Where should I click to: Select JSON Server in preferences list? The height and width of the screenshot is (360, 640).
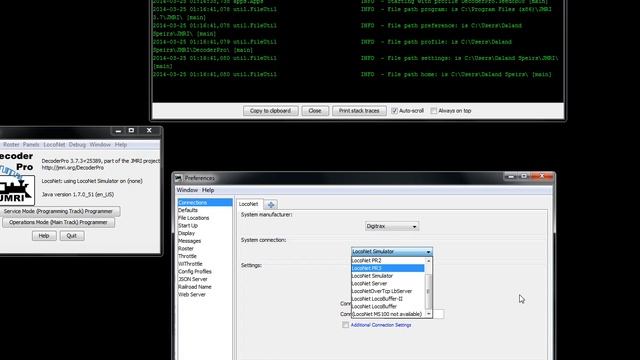click(x=205, y=279)
